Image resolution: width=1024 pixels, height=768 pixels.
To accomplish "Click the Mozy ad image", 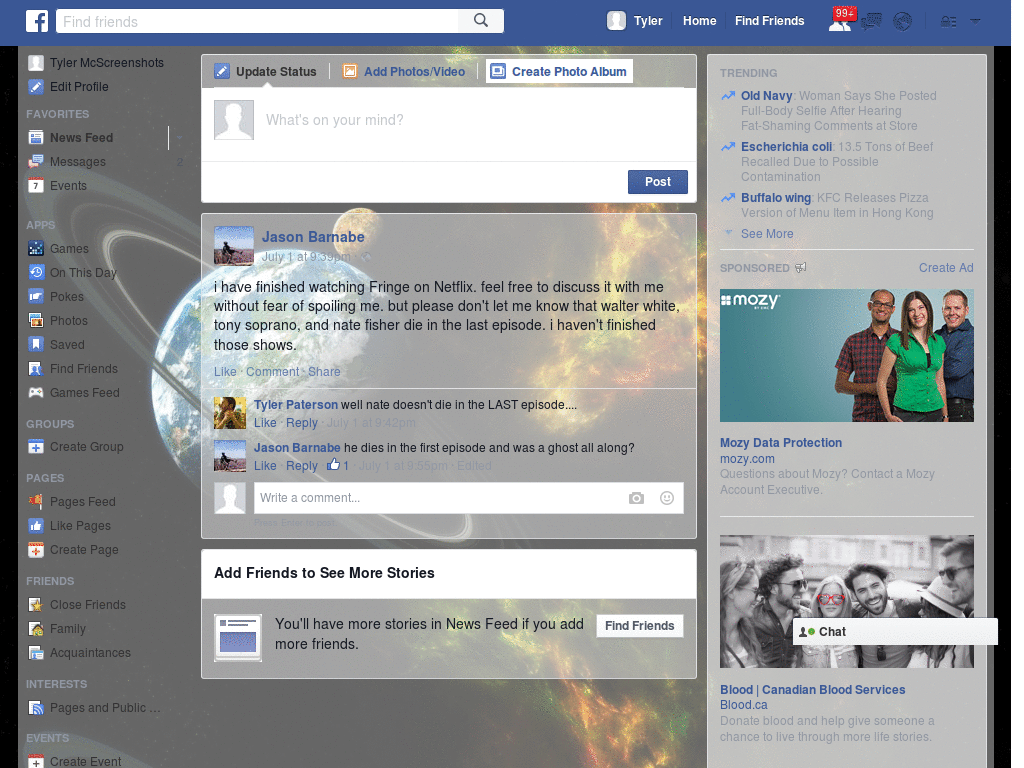I will 846,355.
